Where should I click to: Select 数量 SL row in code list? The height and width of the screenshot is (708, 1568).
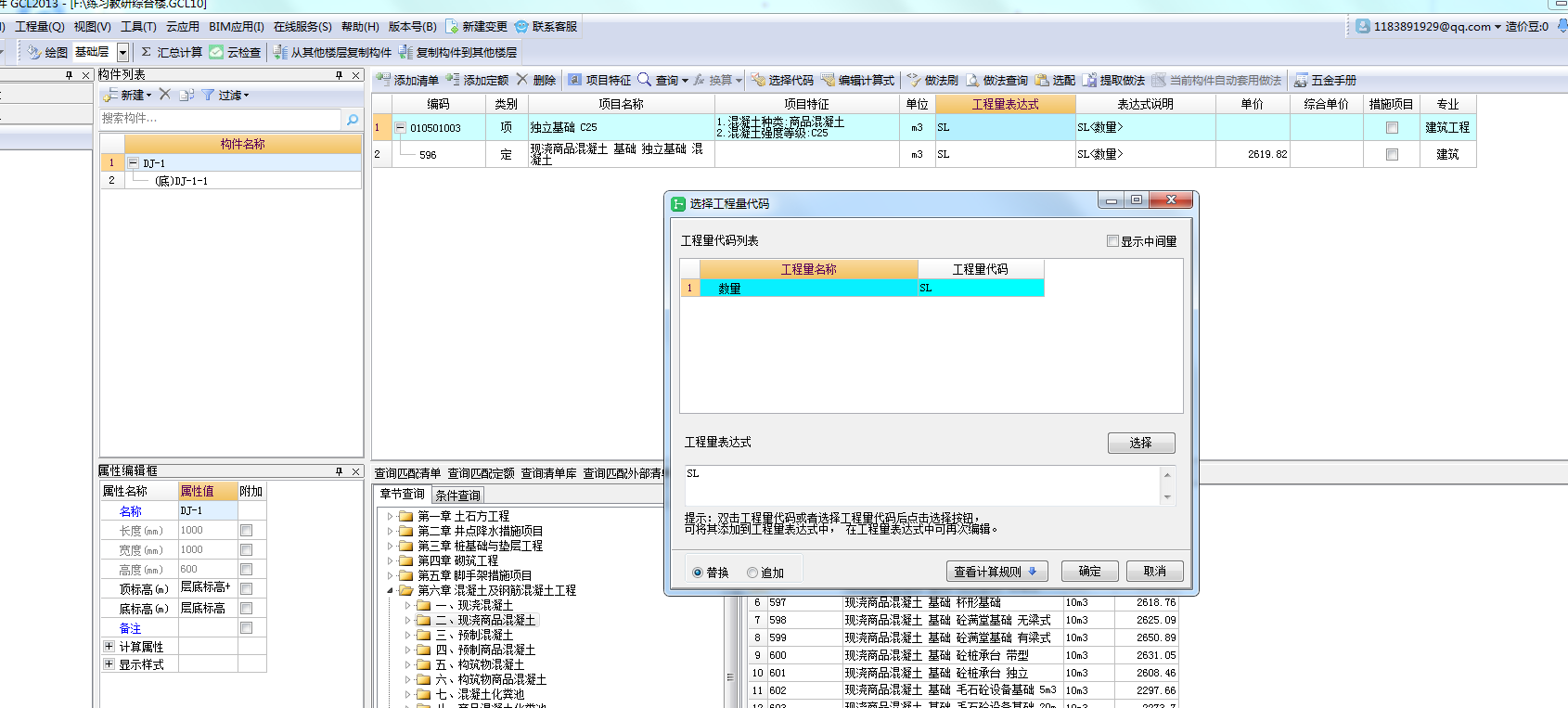[x=862, y=288]
